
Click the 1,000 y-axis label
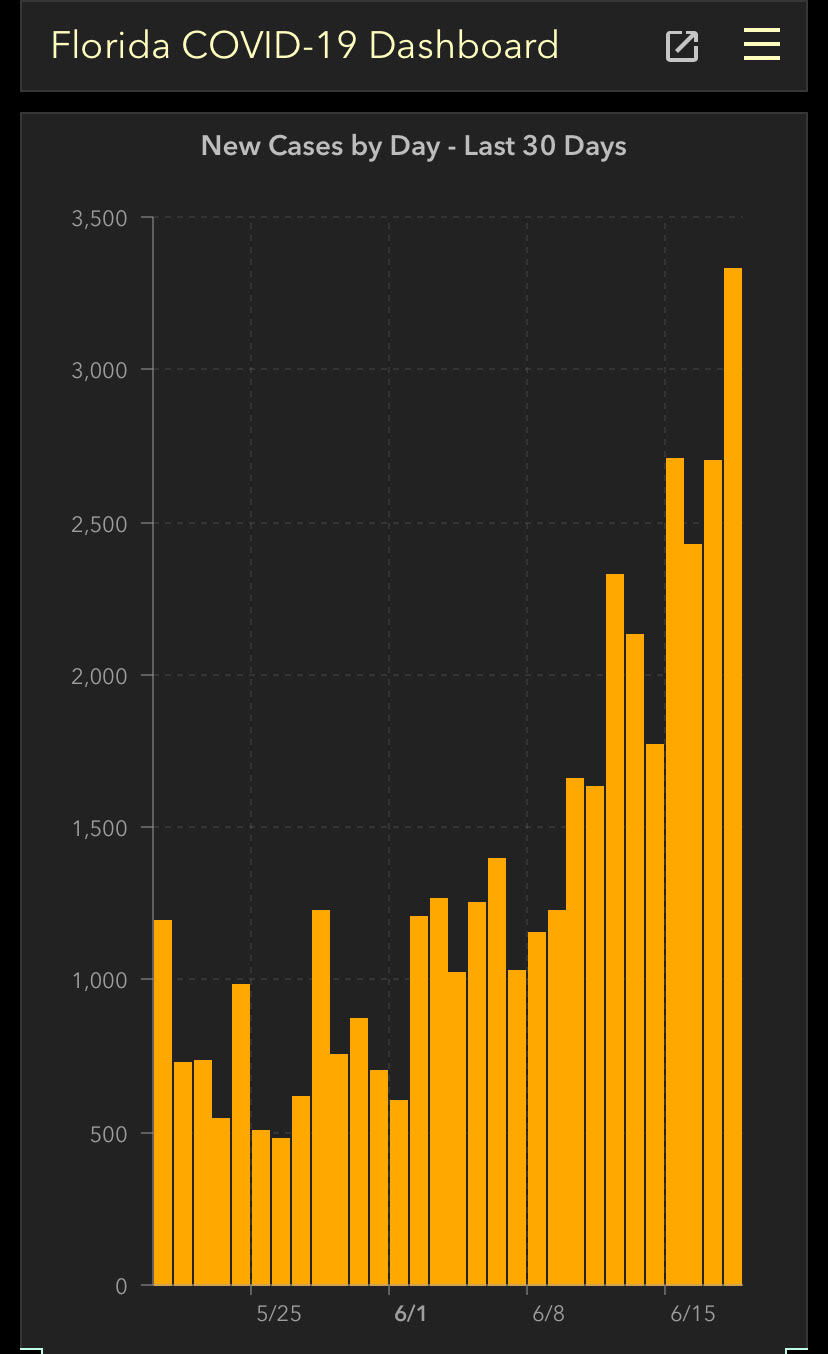(x=100, y=981)
